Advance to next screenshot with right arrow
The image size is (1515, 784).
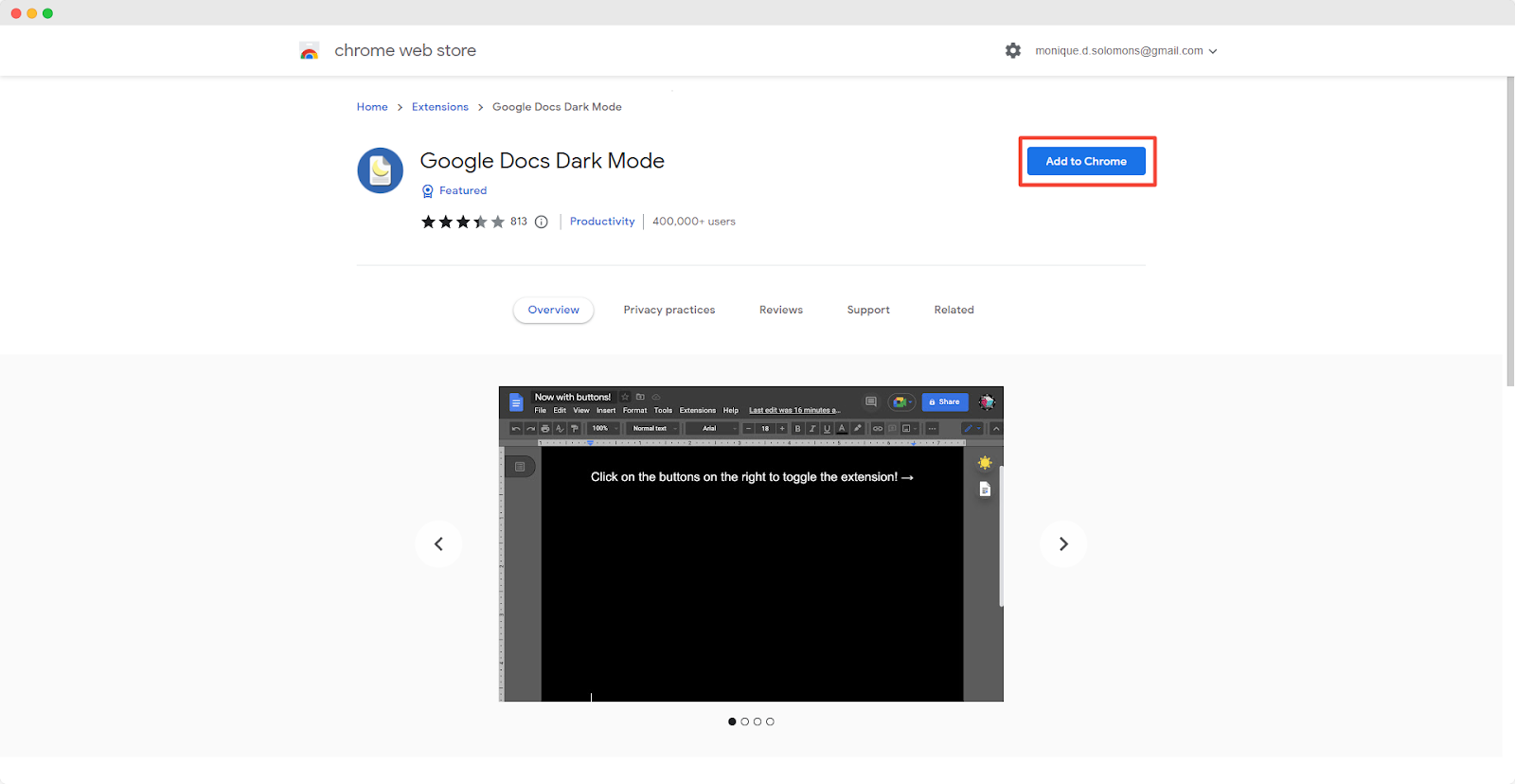[x=1063, y=543]
